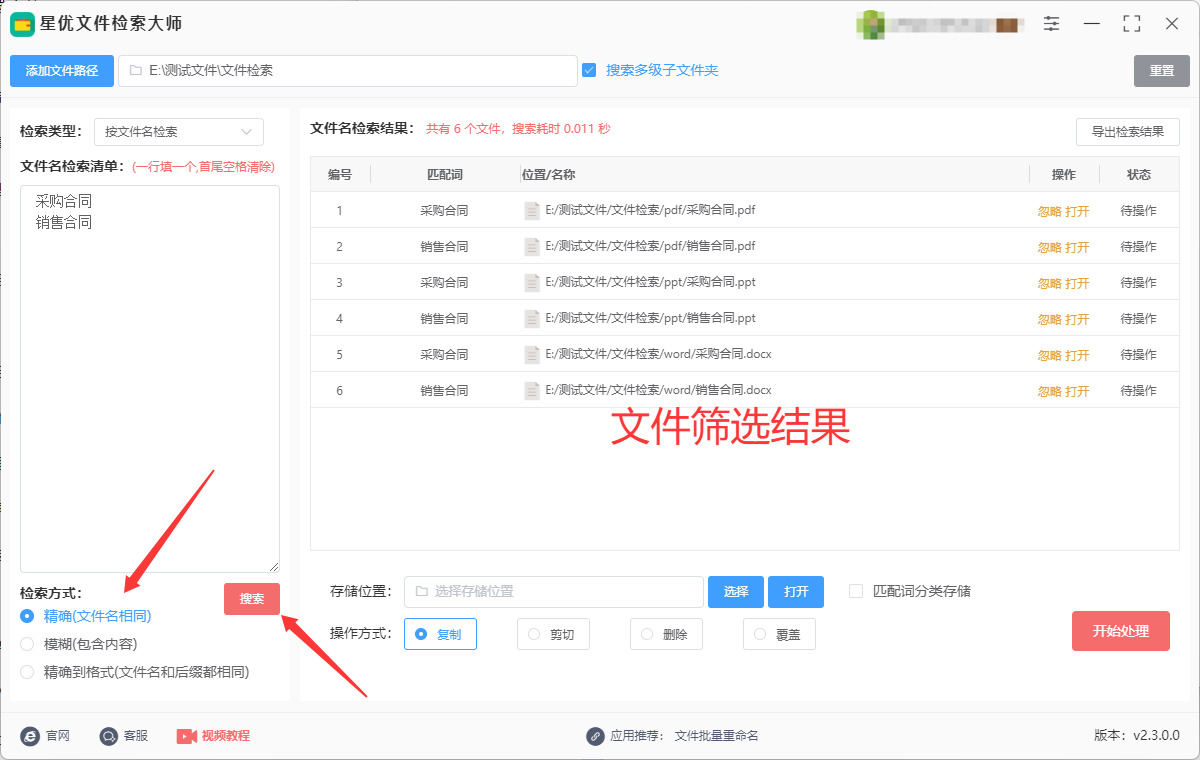
Task: Click the 视频教程 link text
Action: 226,736
